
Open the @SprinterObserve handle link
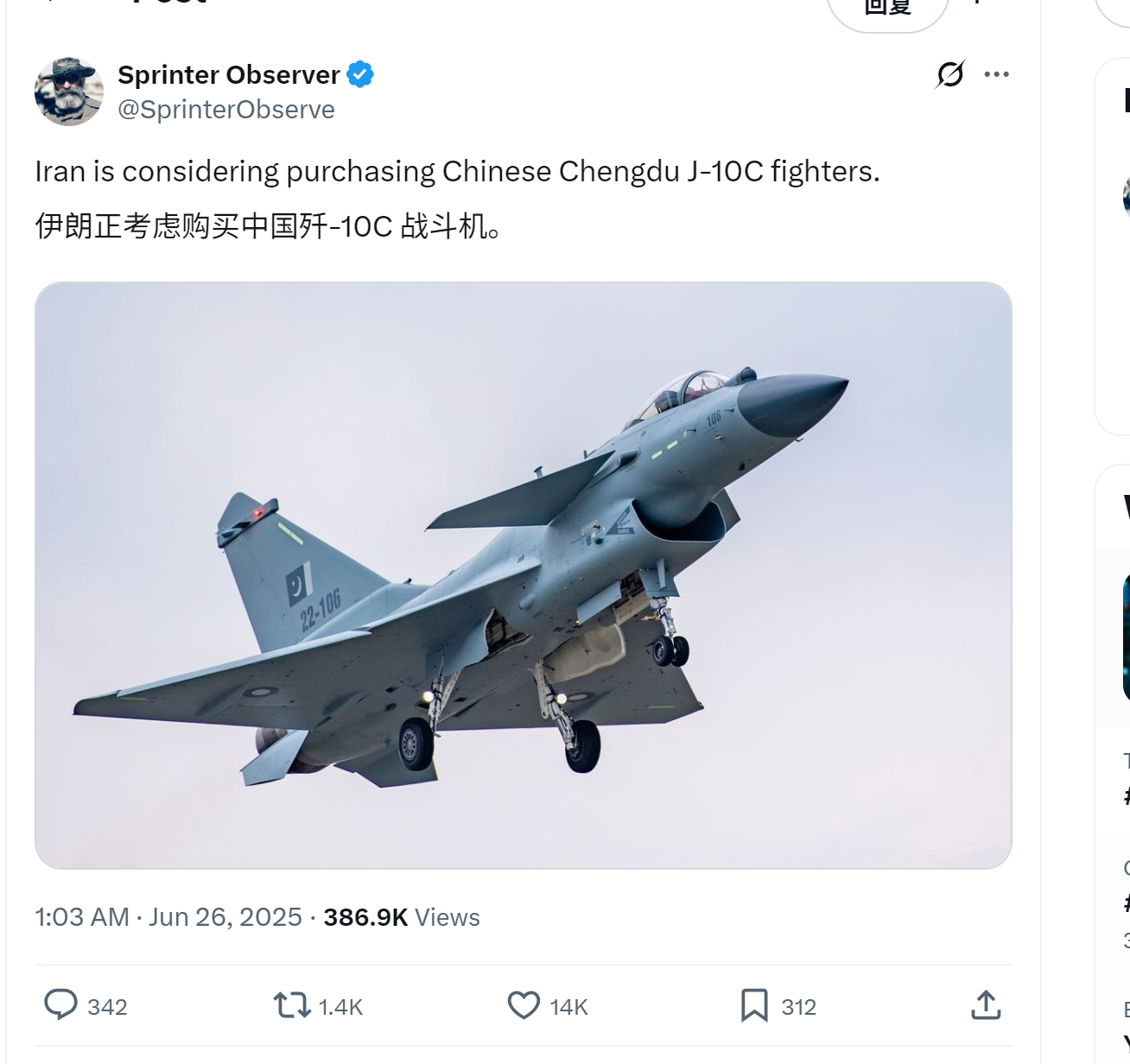tap(226, 110)
